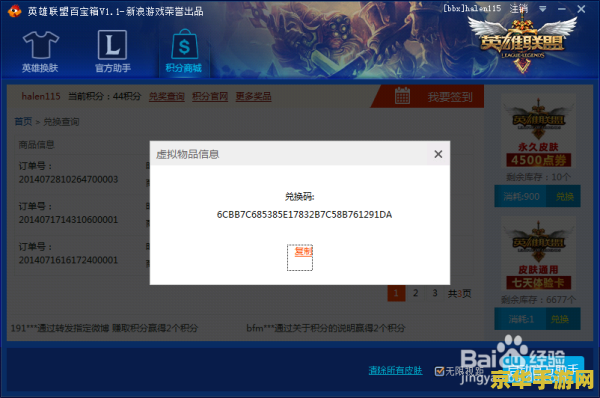Select order number 201407171431060001

[68, 220]
